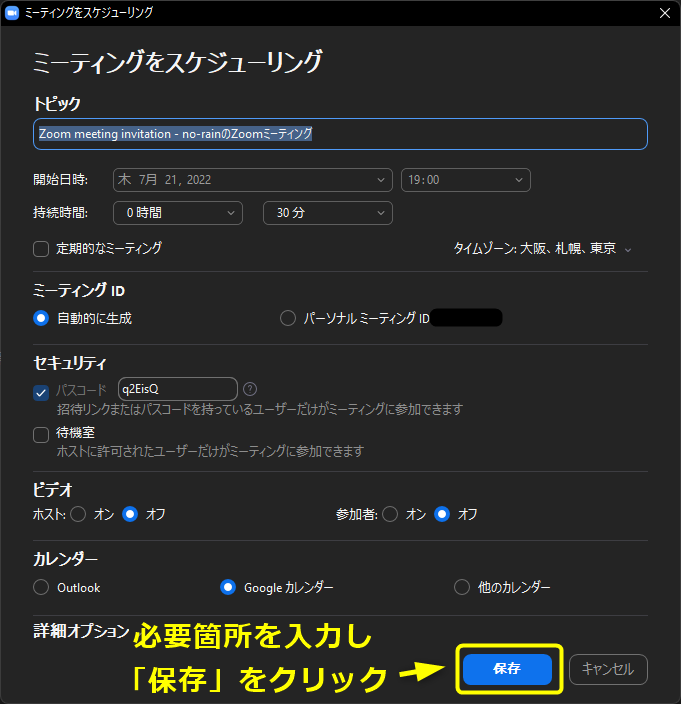Image resolution: width=681 pixels, height=704 pixels.
Task: Open the 30 分 duration minutes dropdown
Action: (x=328, y=213)
